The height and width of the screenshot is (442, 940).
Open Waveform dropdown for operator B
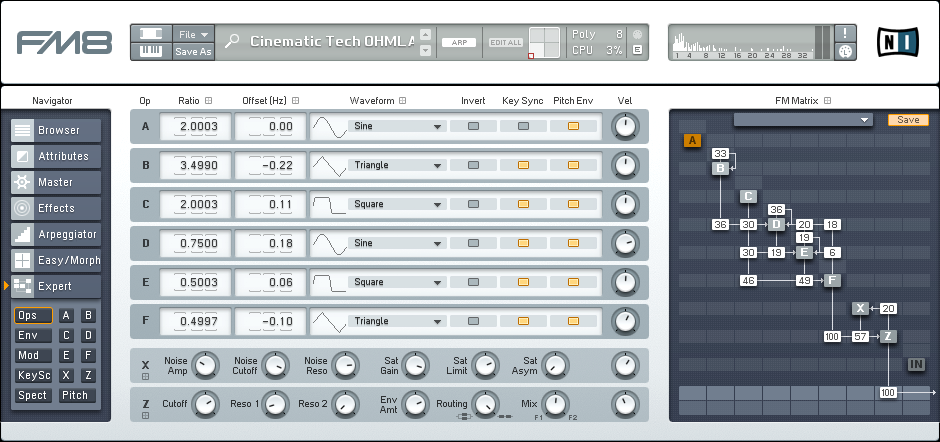(397, 165)
